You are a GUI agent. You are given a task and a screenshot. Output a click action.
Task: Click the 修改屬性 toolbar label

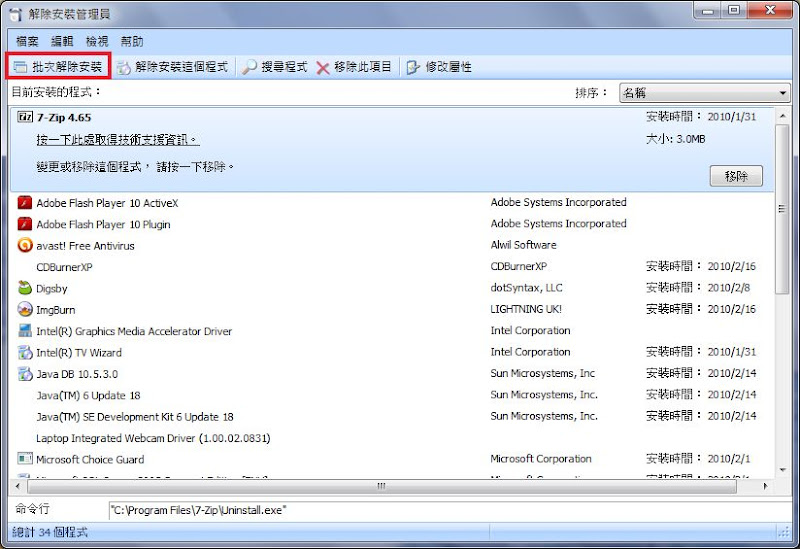tap(448, 67)
